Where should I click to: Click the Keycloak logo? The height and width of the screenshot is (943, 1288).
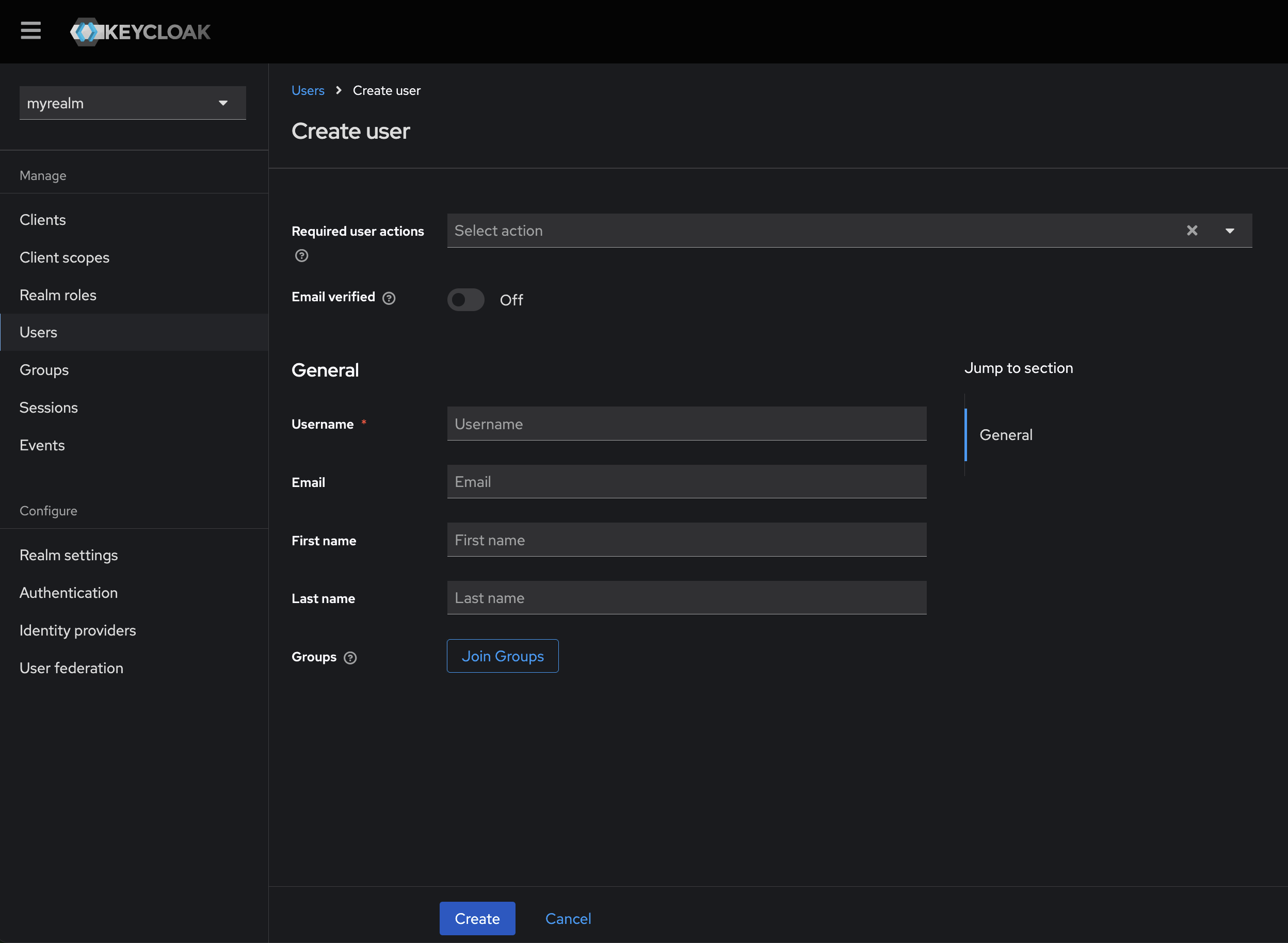140,31
